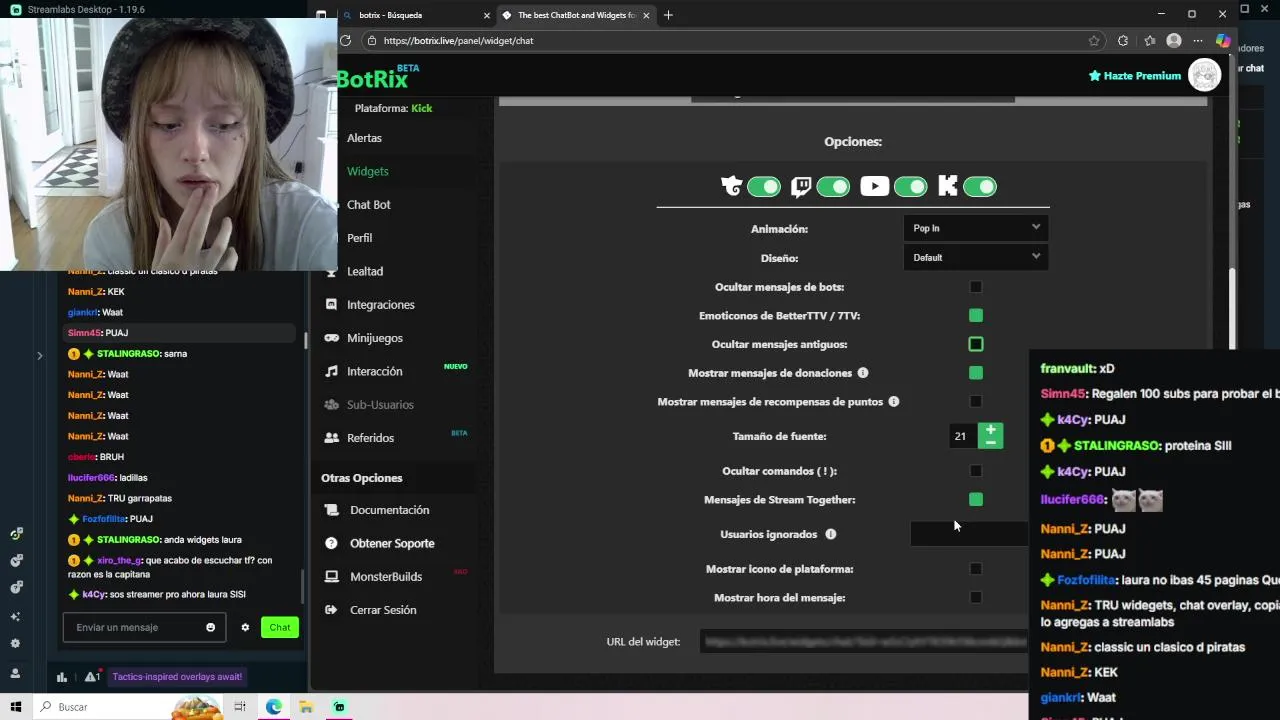Open the Diseño dropdown set to Default
The image size is (1280, 720).
click(975, 257)
